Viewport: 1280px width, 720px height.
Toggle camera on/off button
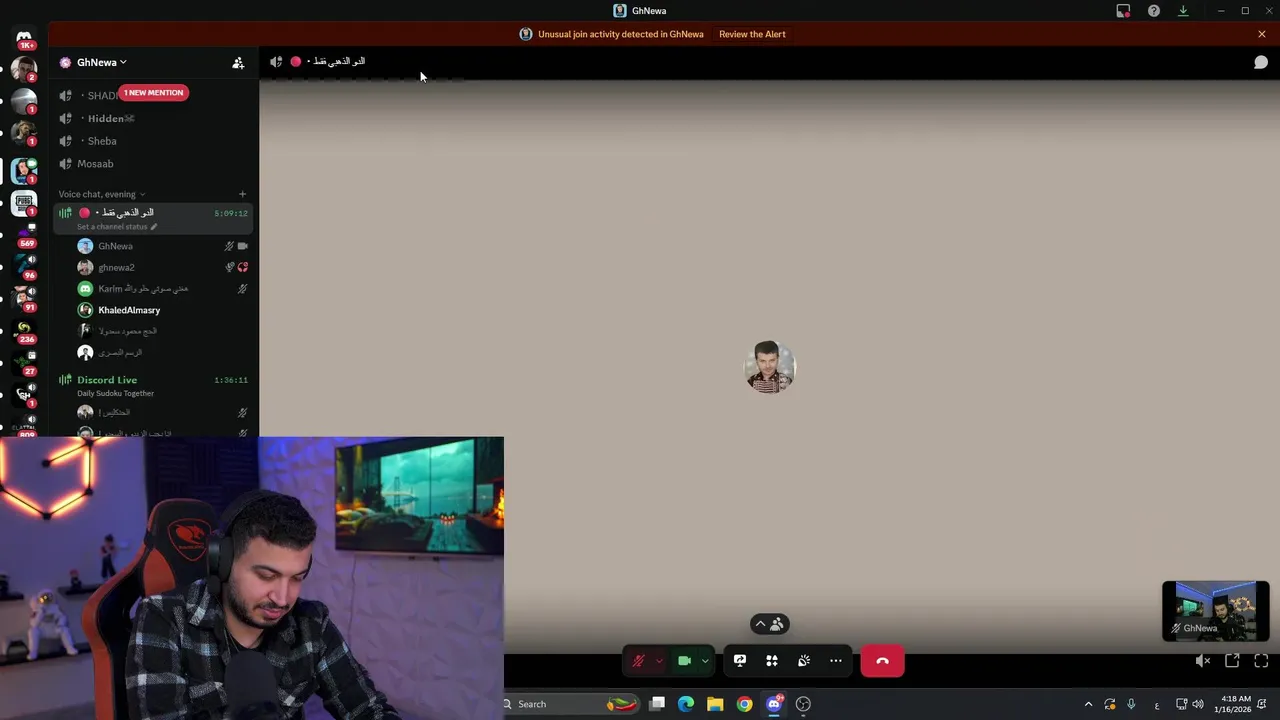click(x=685, y=661)
